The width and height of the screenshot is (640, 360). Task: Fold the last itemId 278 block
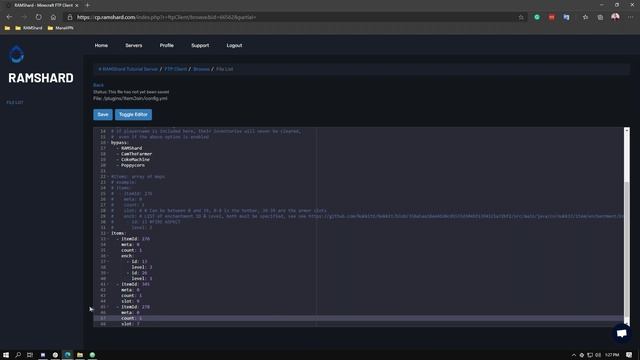click(108, 307)
